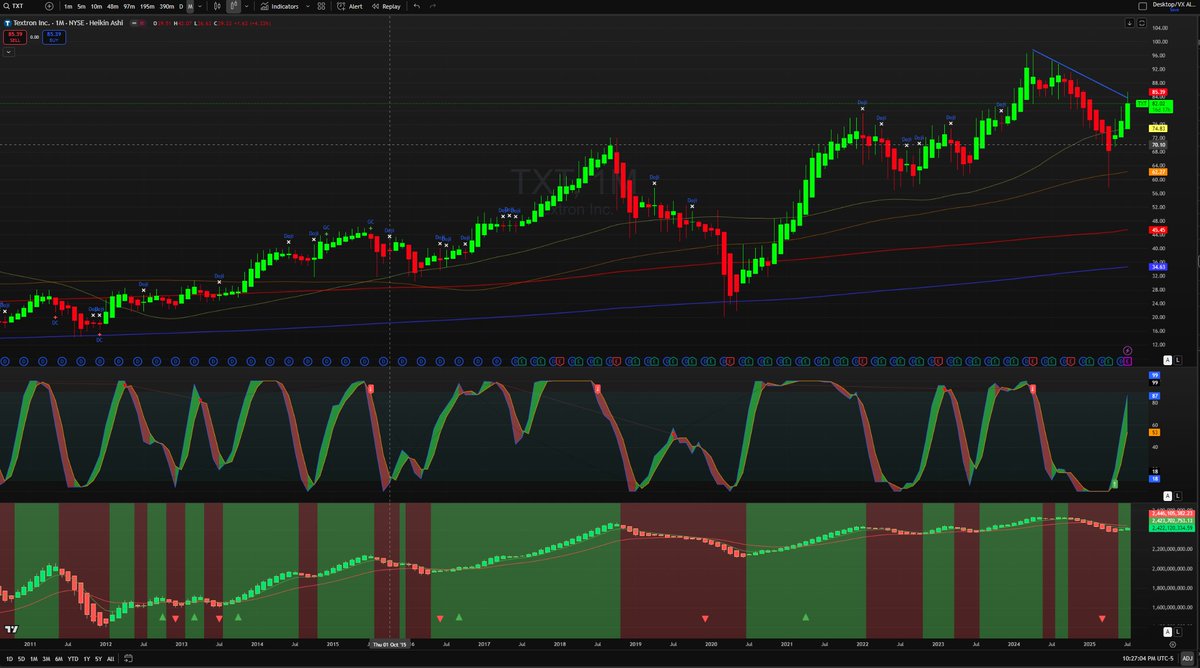Screen dimensions: 1200x668
Task: Toggle log scale L on oscillator pane
Action: tap(1178, 495)
